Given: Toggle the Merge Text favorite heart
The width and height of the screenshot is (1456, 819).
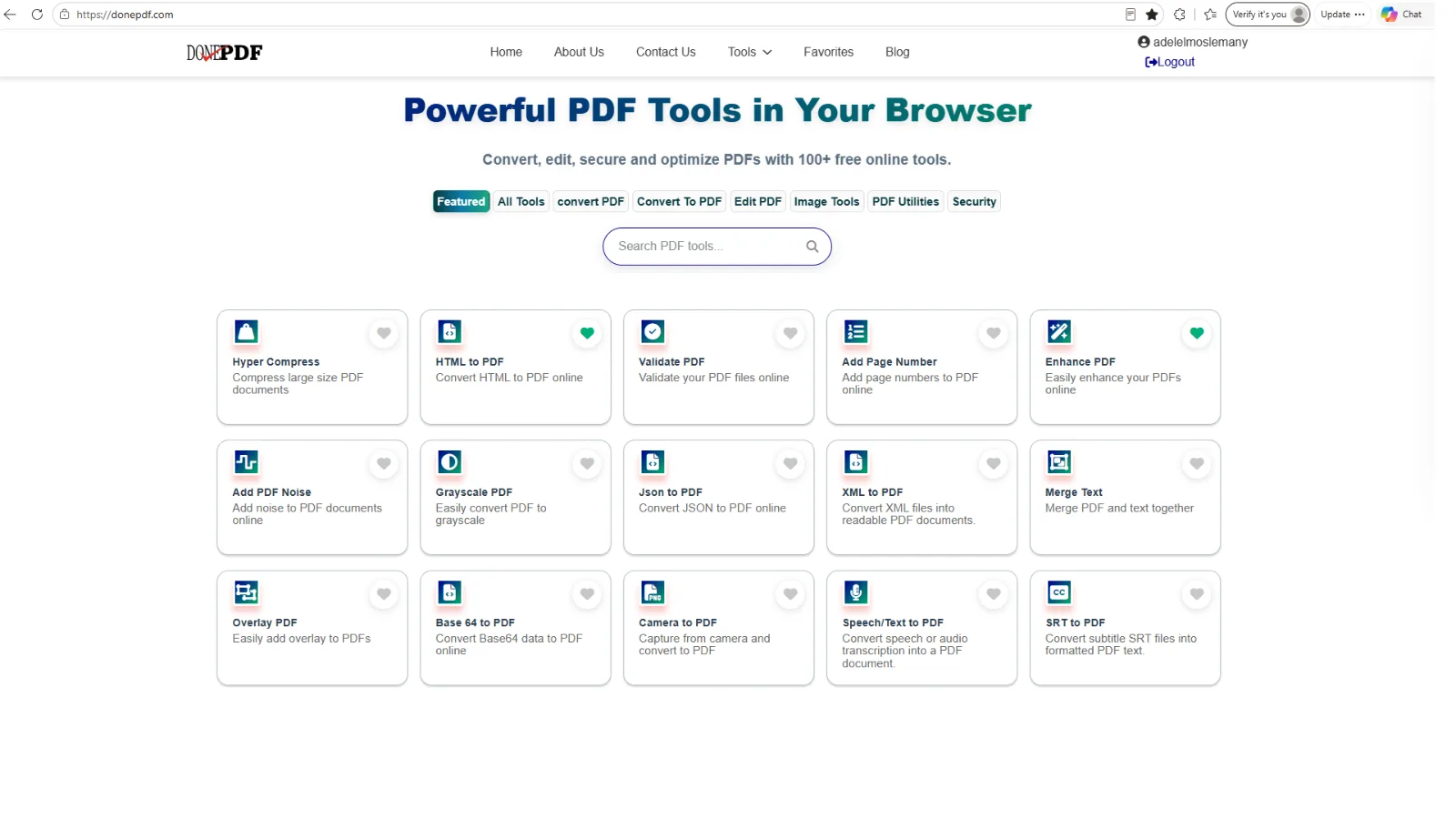Looking at the screenshot, I should (x=1197, y=463).
